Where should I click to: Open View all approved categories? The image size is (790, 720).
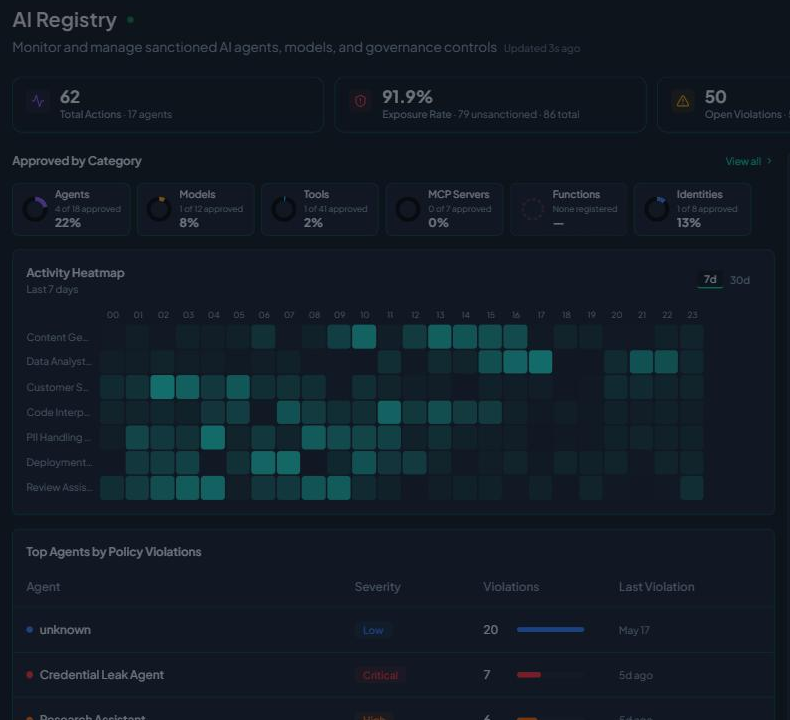743,161
